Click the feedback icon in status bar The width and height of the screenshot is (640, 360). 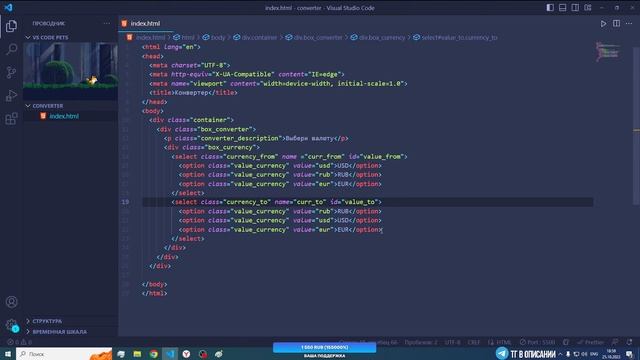pos(615,342)
